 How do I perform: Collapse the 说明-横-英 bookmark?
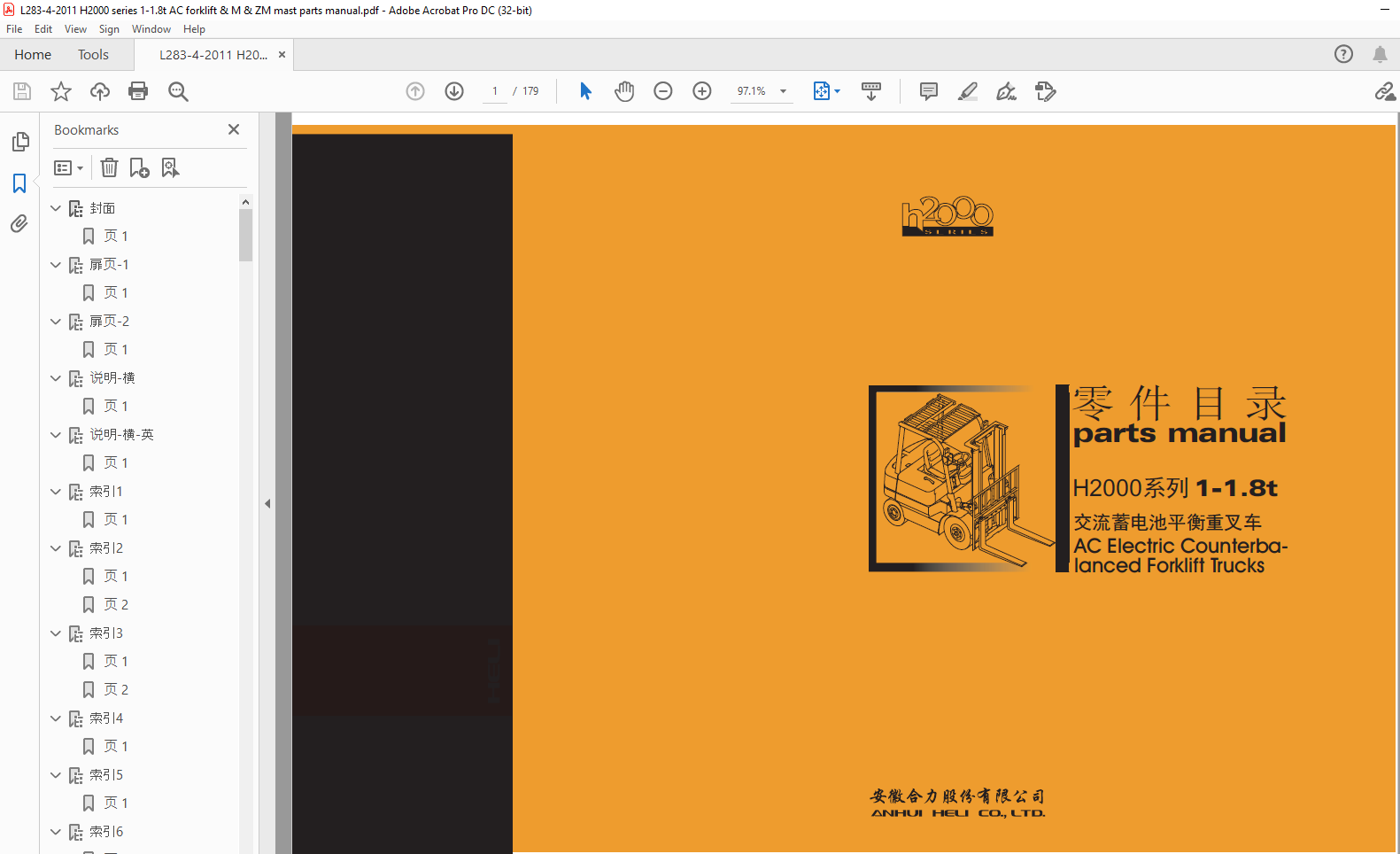56,435
